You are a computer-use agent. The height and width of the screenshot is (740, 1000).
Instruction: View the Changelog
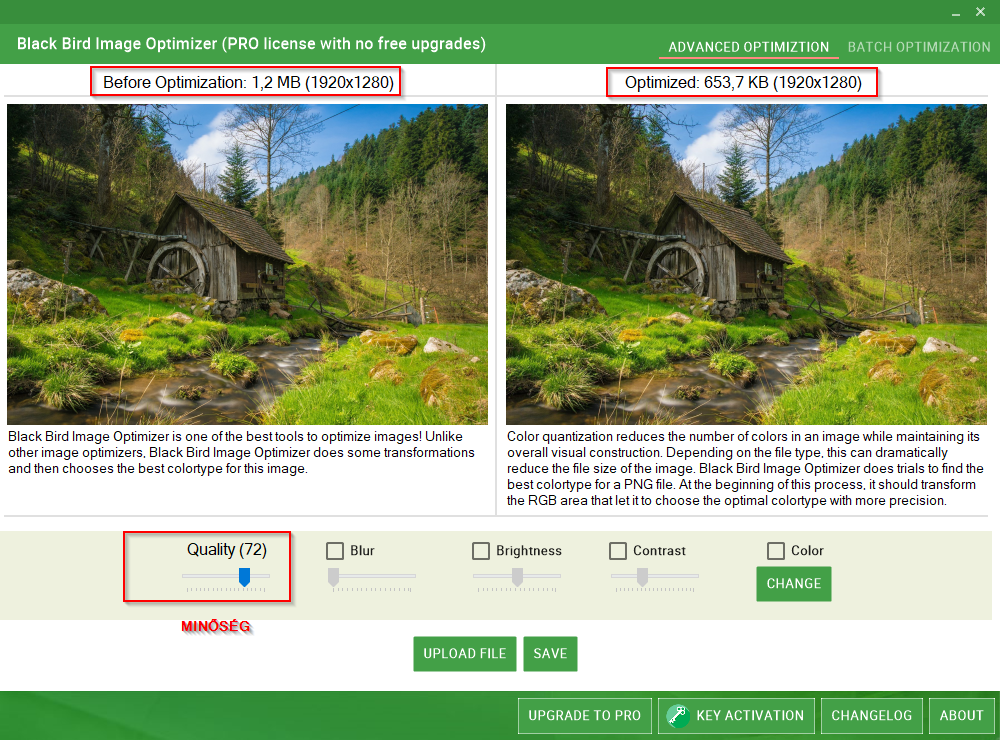871,716
